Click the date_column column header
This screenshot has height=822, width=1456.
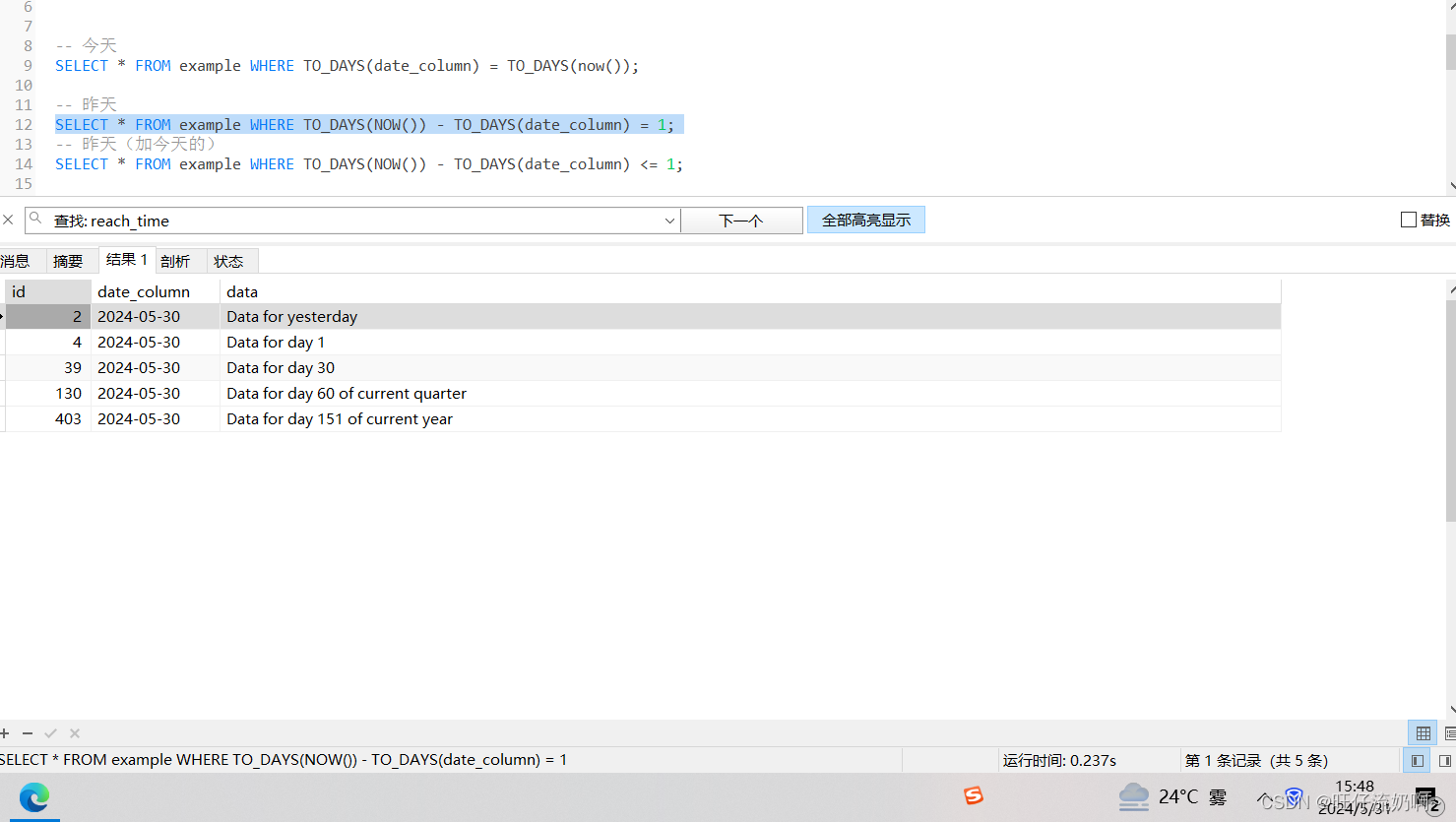point(156,291)
